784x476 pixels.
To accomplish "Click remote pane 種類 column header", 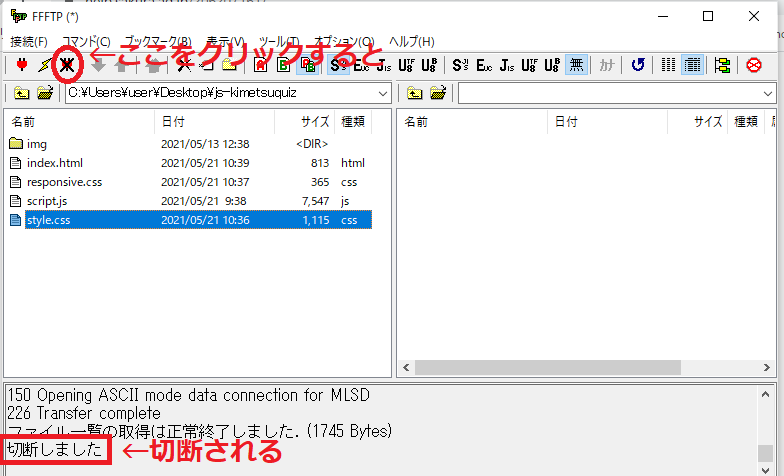I will 746,122.
